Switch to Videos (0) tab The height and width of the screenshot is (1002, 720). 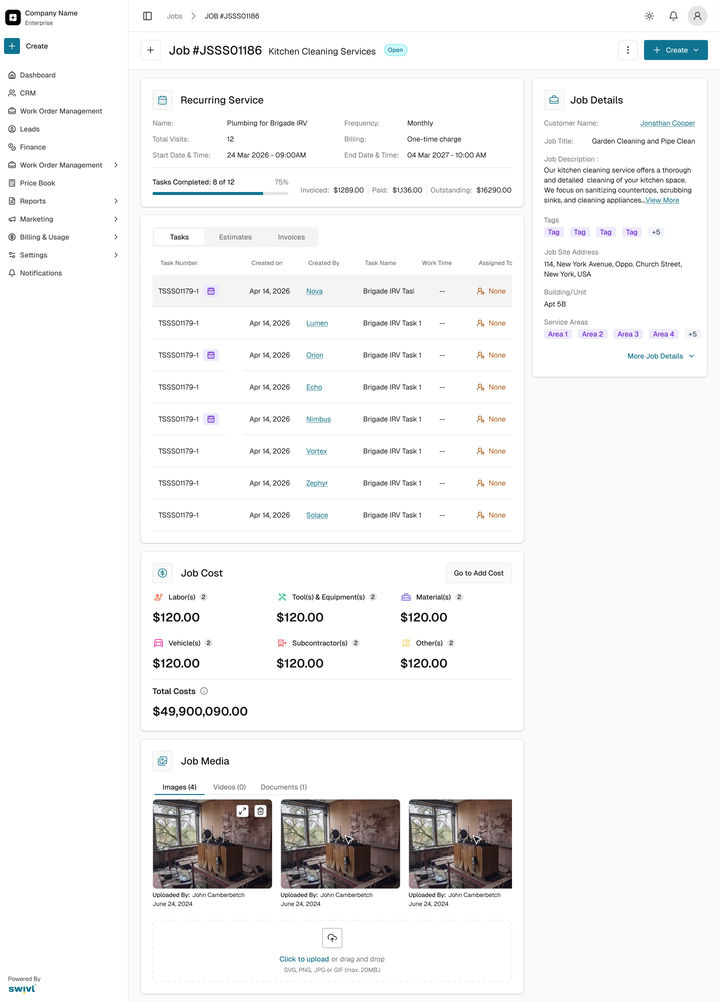pos(229,787)
